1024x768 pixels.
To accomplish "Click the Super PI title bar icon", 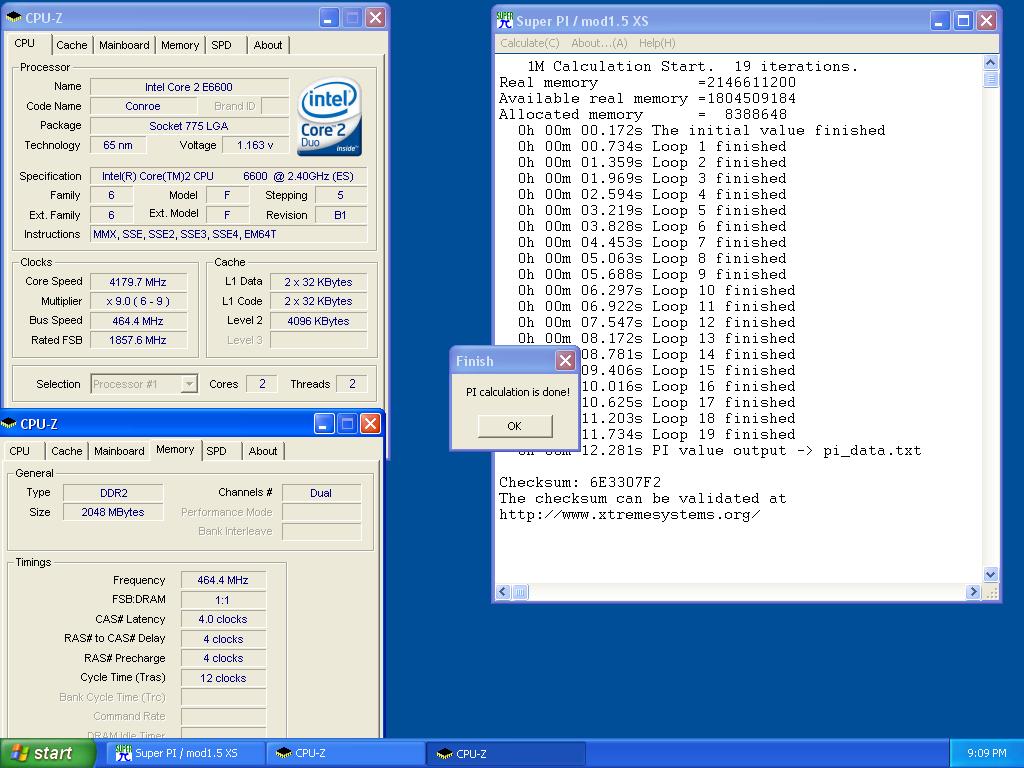I will (x=504, y=20).
